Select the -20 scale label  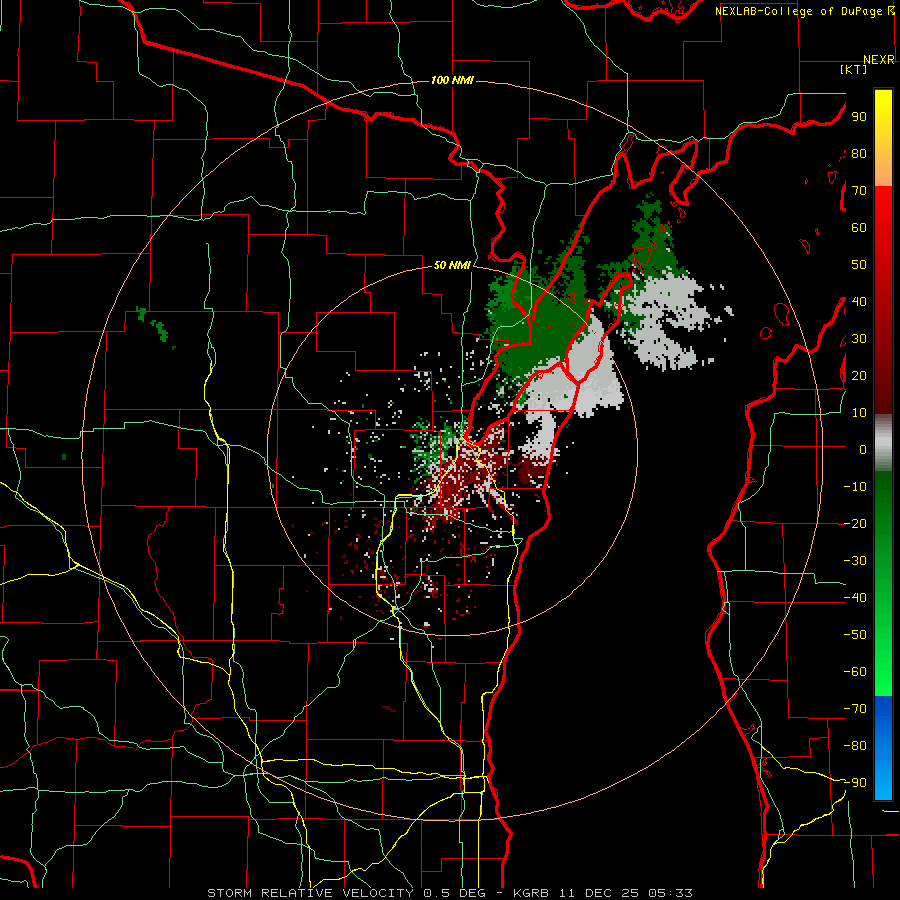855,524
